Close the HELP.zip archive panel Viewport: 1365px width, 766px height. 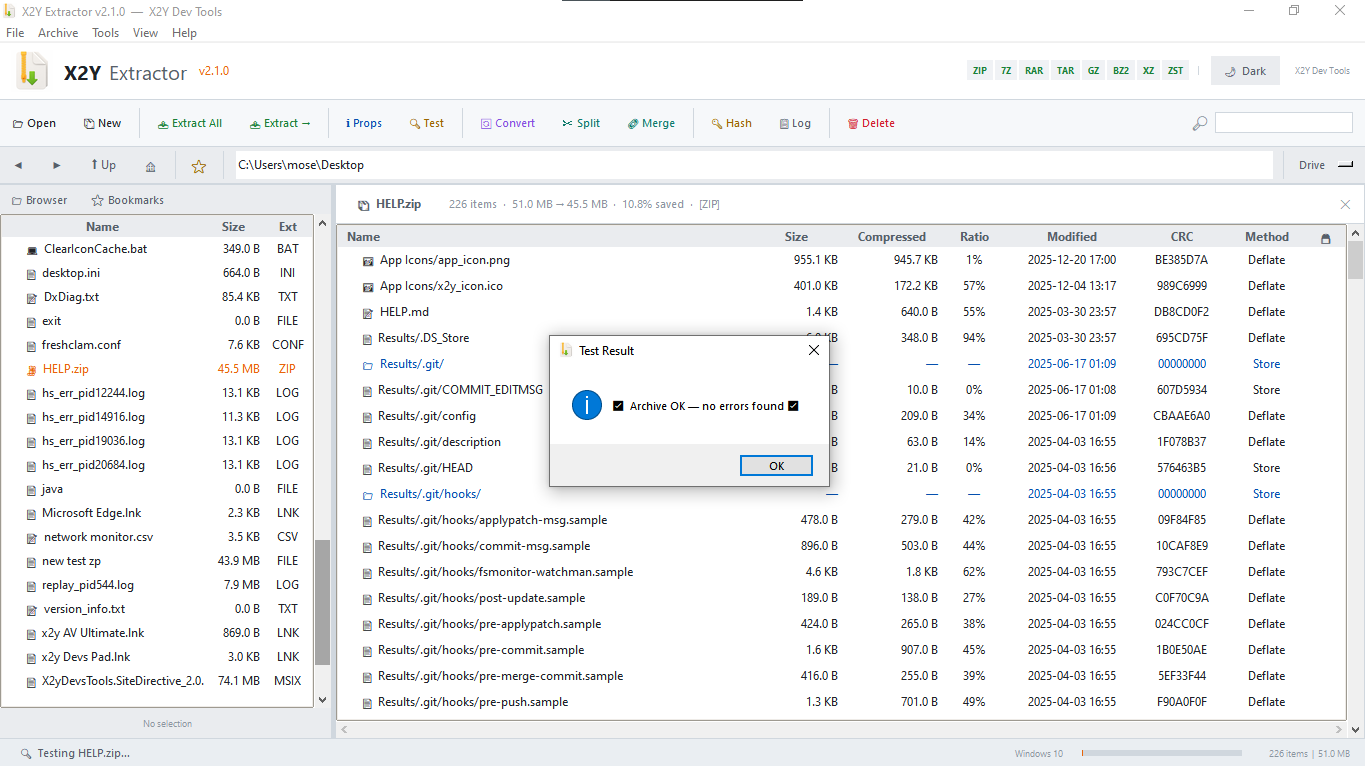1345,204
